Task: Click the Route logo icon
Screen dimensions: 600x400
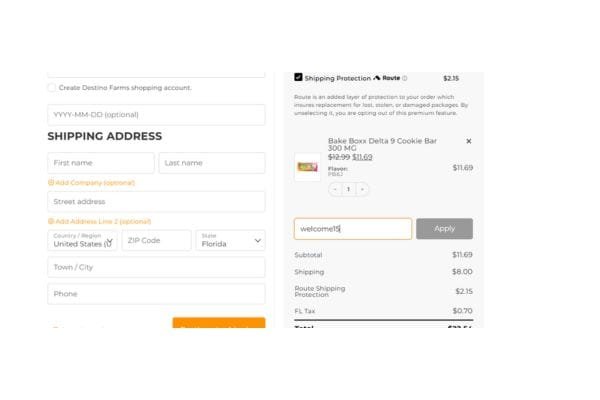Action: [377, 78]
